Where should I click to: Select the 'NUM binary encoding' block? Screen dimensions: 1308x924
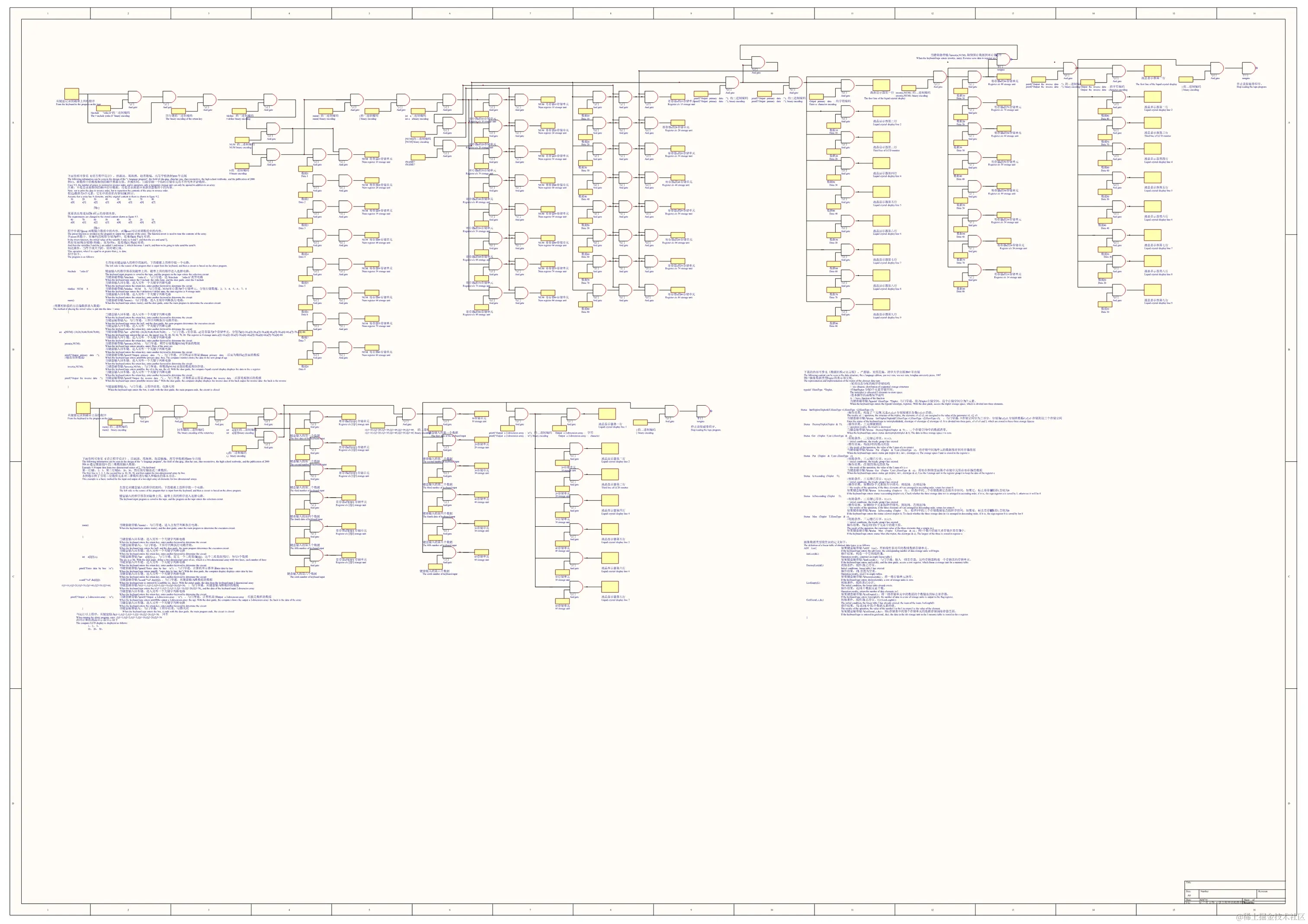click(x=241, y=140)
